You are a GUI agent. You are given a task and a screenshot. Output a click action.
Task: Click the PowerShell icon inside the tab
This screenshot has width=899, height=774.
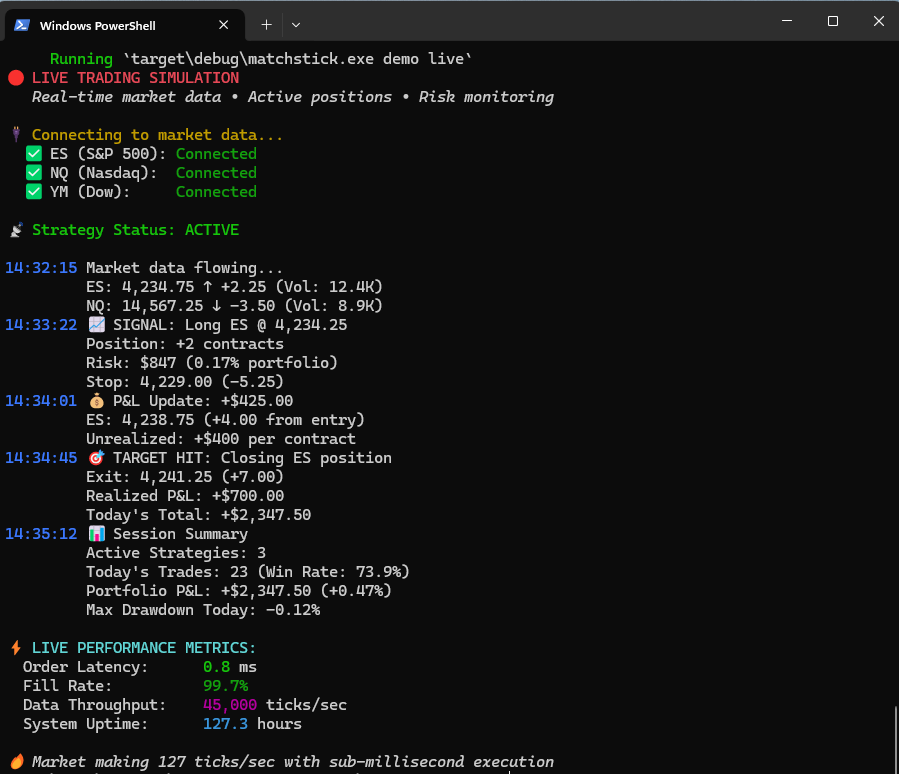tap(24, 24)
